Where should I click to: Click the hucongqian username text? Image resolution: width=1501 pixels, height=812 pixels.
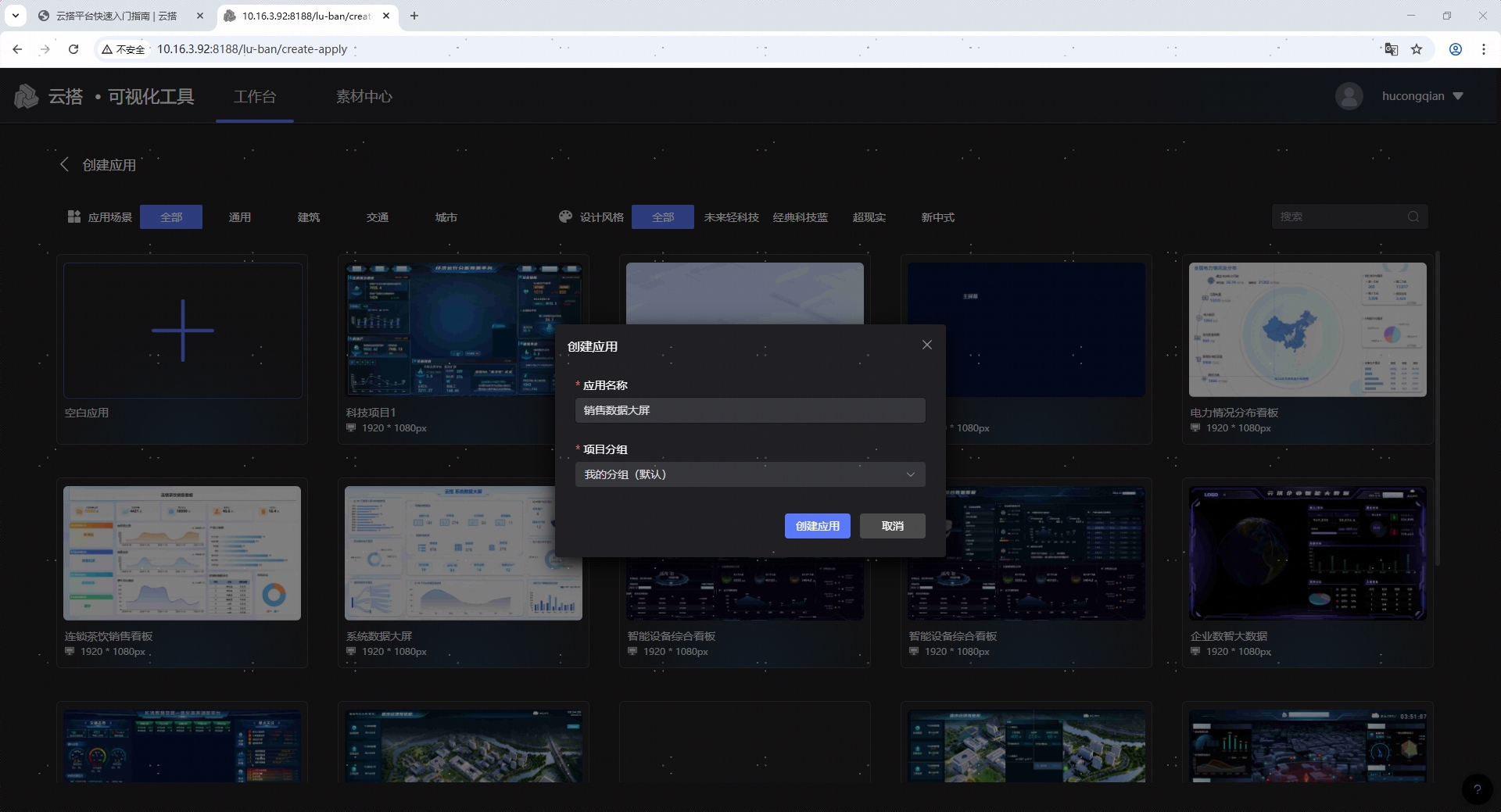point(1413,96)
